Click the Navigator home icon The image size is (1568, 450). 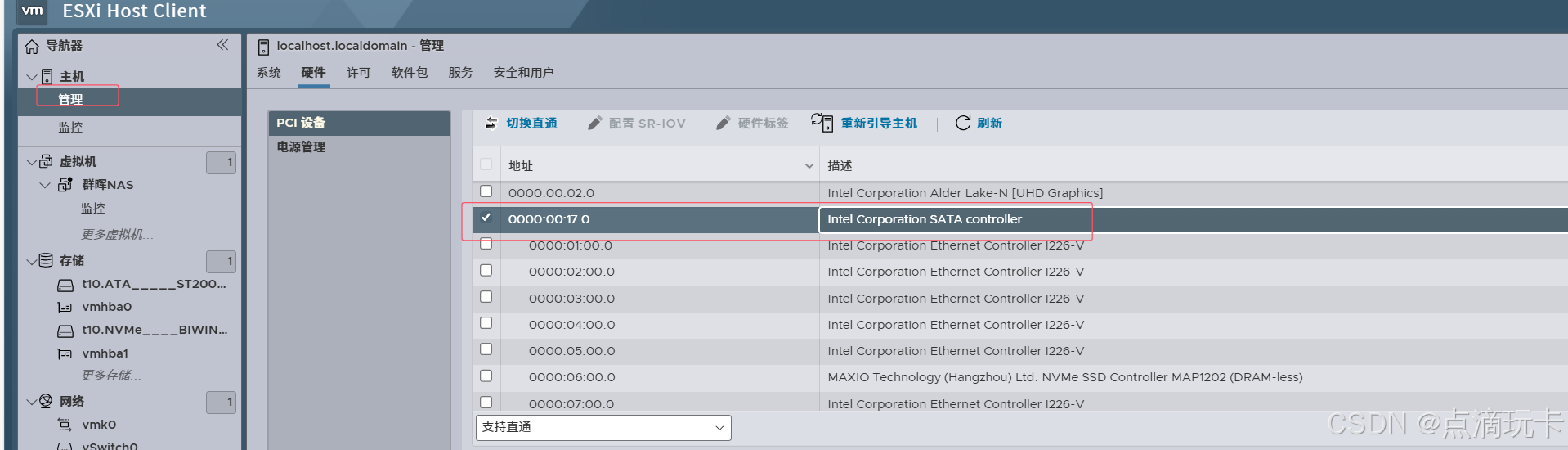pyautogui.click(x=32, y=47)
